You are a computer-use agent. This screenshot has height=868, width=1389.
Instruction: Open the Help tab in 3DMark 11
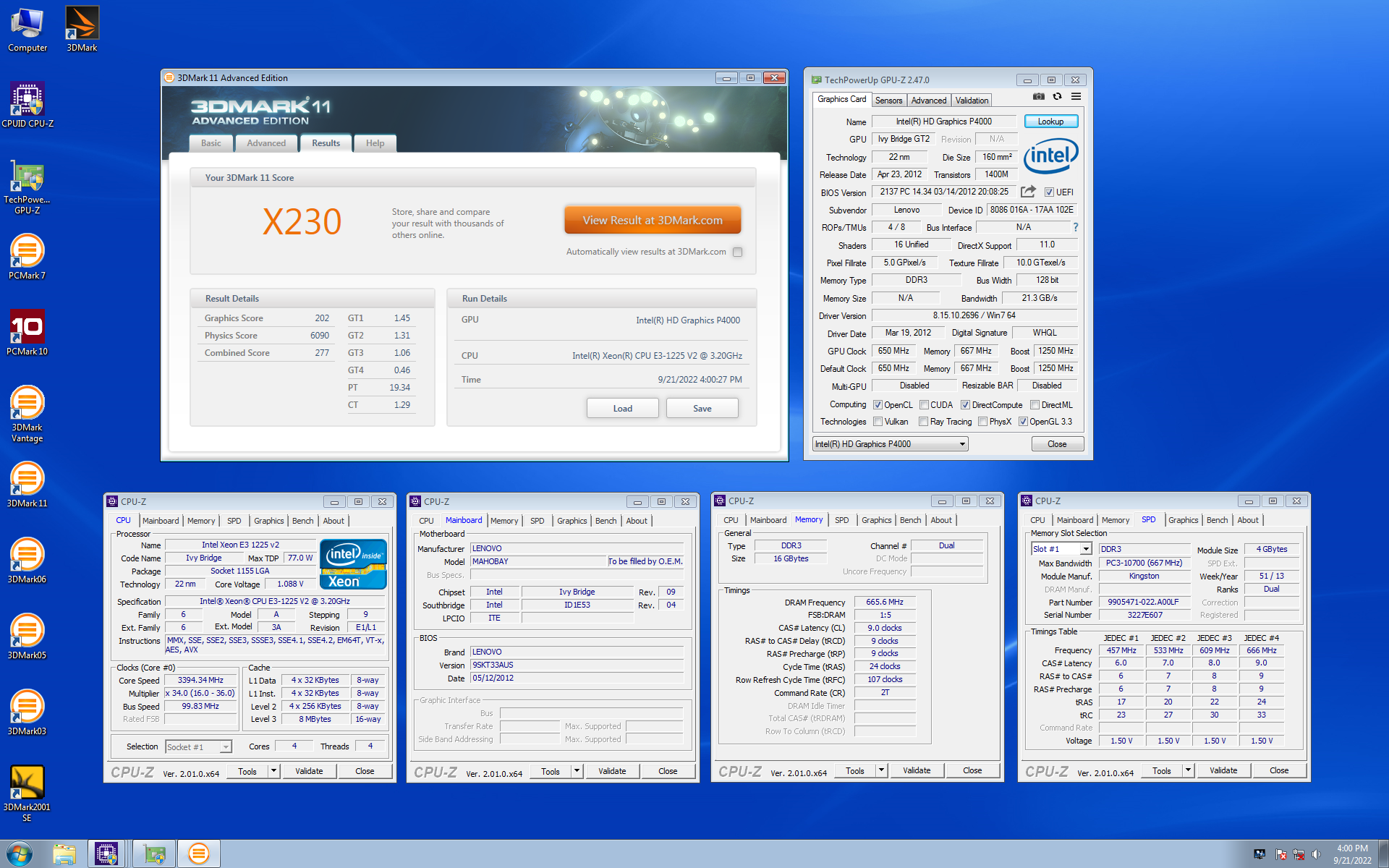click(x=375, y=143)
